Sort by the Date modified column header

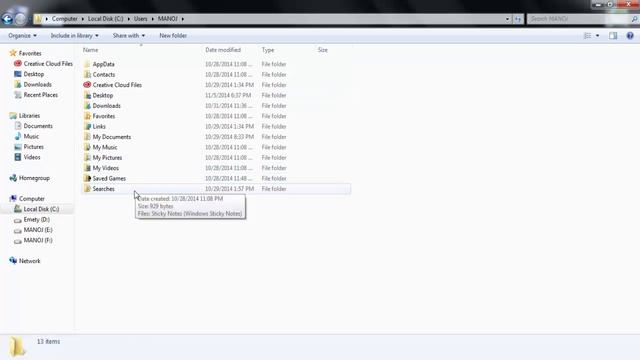click(x=223, y=50)
